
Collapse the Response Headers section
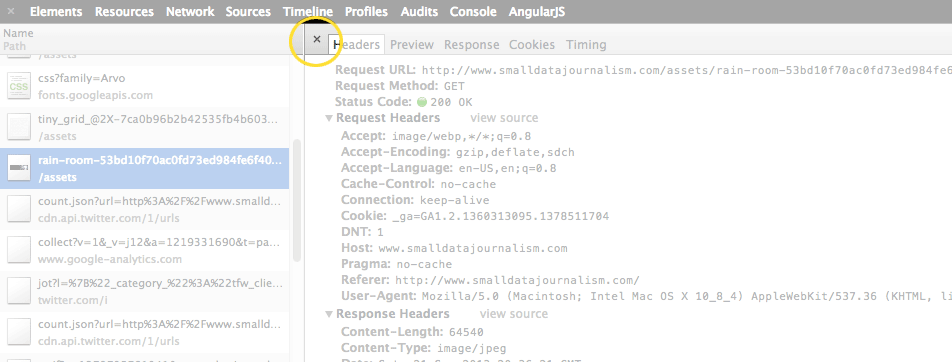pos(329,315)
